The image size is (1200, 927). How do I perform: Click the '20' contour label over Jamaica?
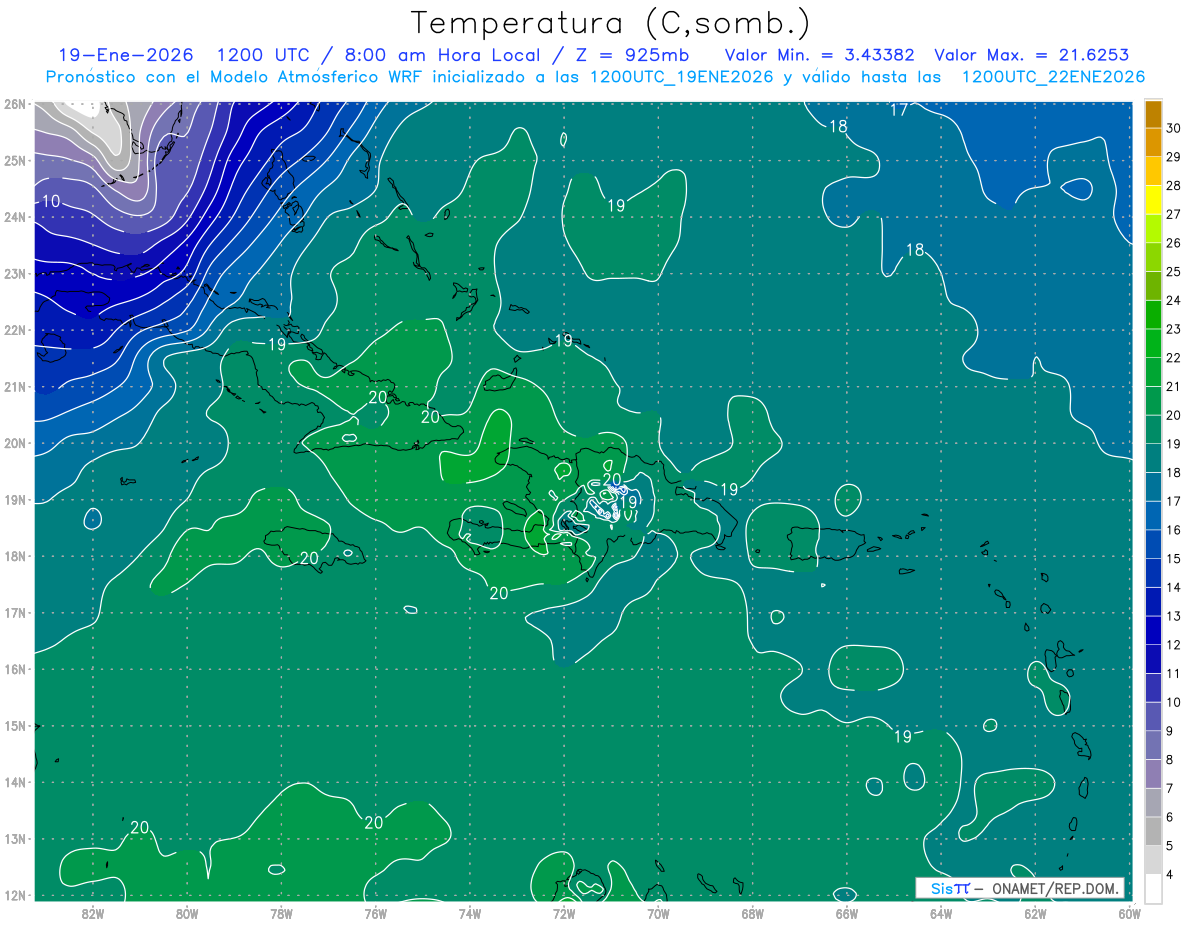(309, 558)
